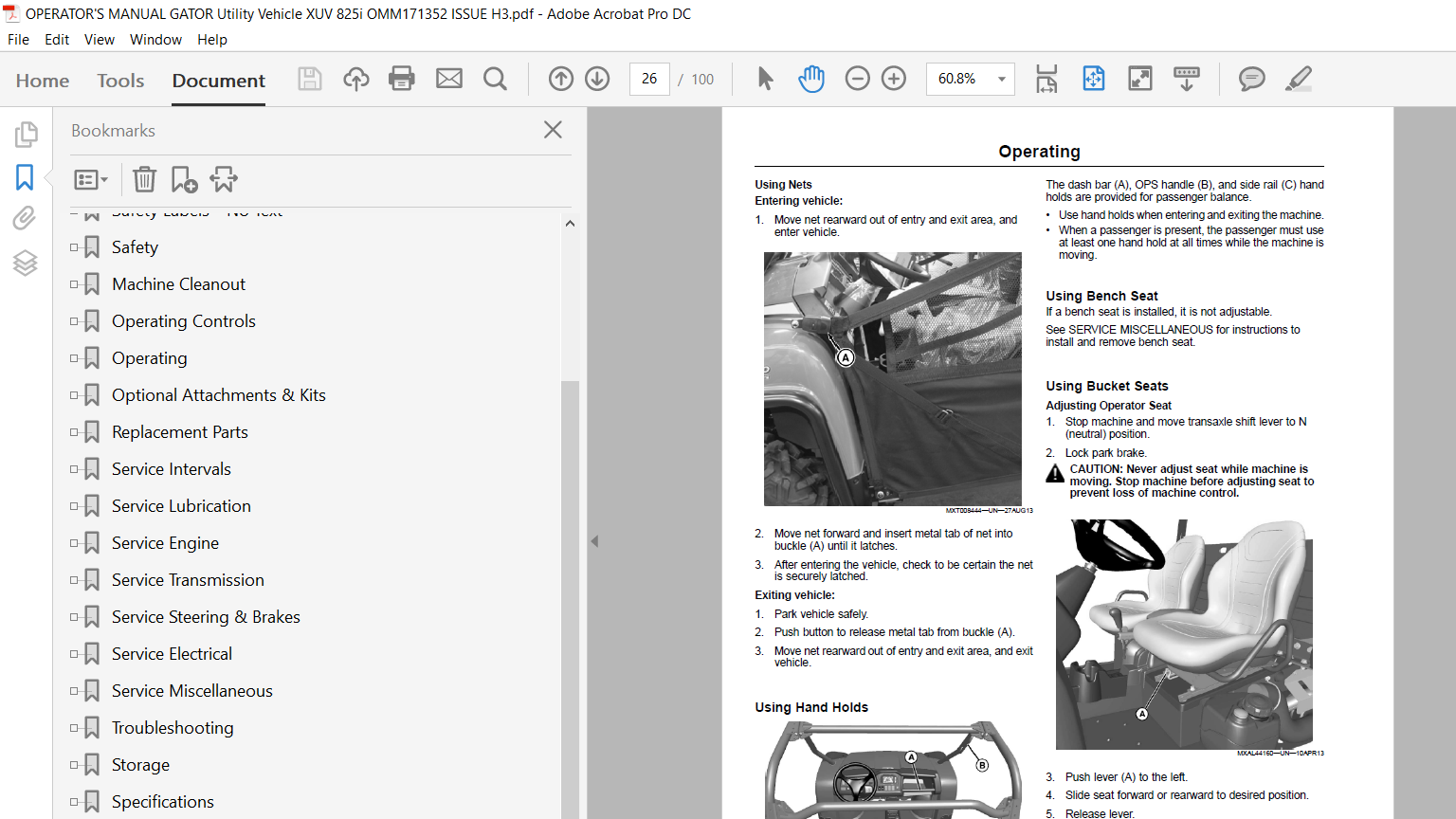Open the Attachments paperclip panel
1456x819 pixels.
point(25,219)
